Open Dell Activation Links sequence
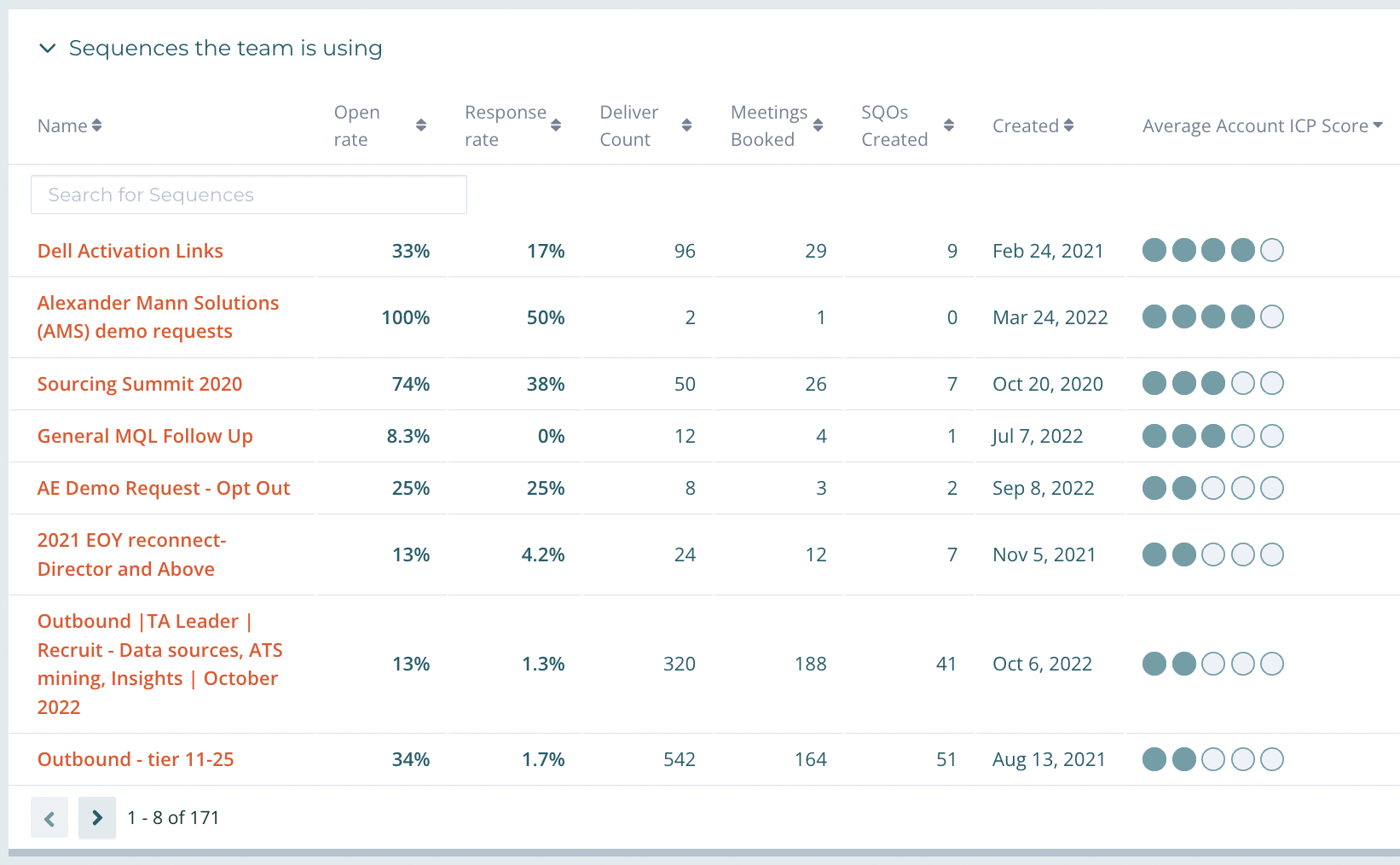Image resolution: width=1400 pixels, height=865 pixels. click(130, 251)
